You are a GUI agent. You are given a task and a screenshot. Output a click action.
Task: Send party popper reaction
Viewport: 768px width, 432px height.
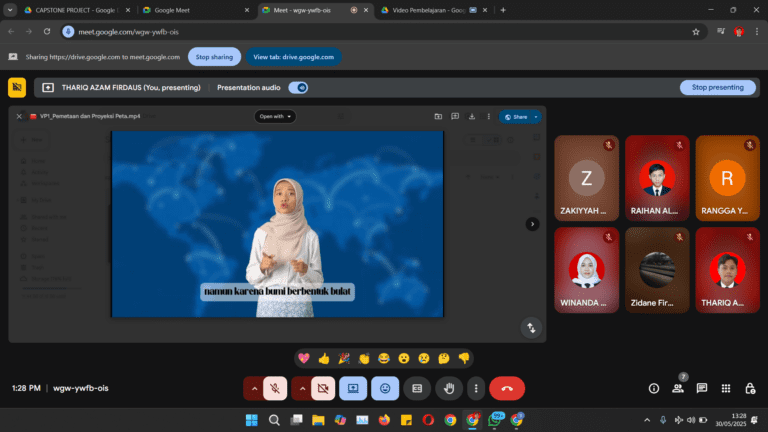pyautogui.click(x=344, y=359)
